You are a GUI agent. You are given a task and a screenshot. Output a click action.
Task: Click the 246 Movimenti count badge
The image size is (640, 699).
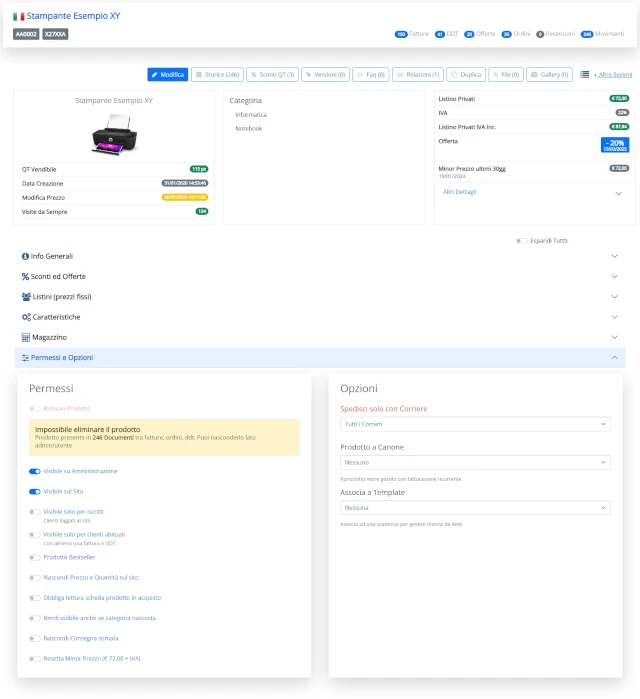(587, 34)
